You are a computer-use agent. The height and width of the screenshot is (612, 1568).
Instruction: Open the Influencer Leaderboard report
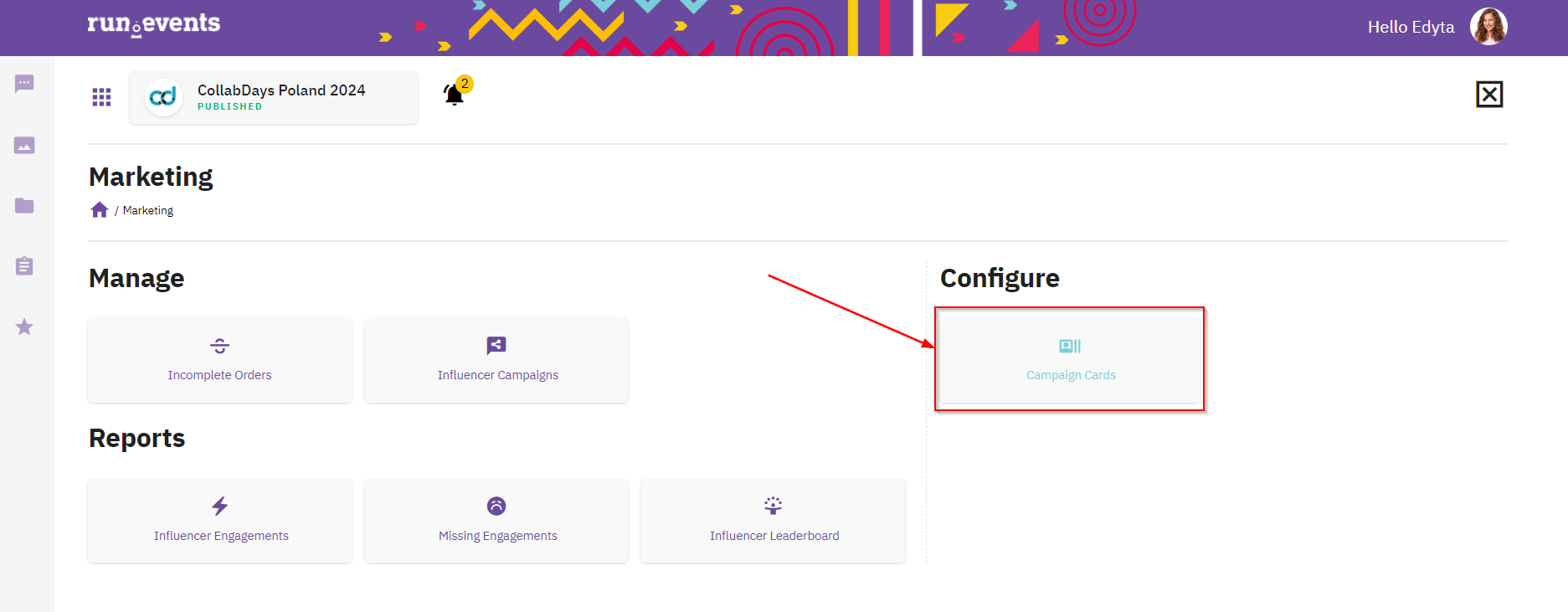(x=774, y=521)
